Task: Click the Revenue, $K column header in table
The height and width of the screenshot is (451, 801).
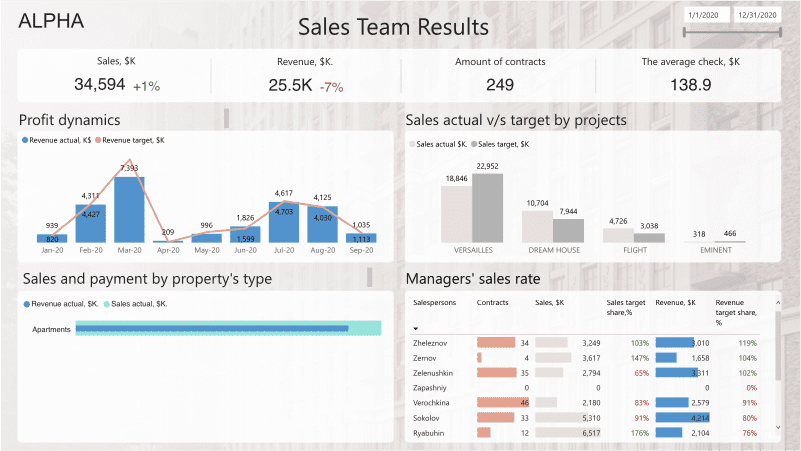Action: tap(675, 302)
